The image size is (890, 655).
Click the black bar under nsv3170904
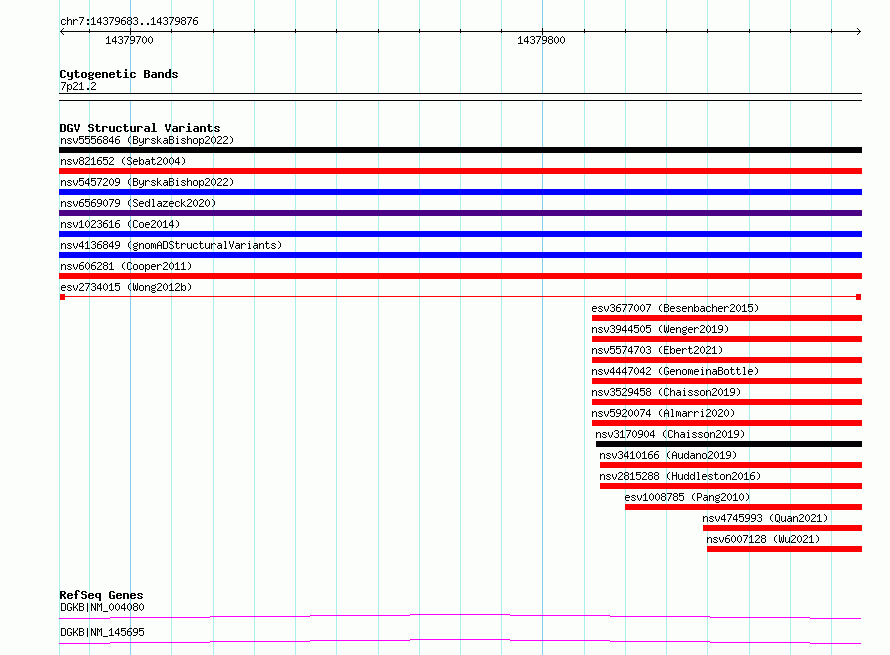(x=729, y=444)
